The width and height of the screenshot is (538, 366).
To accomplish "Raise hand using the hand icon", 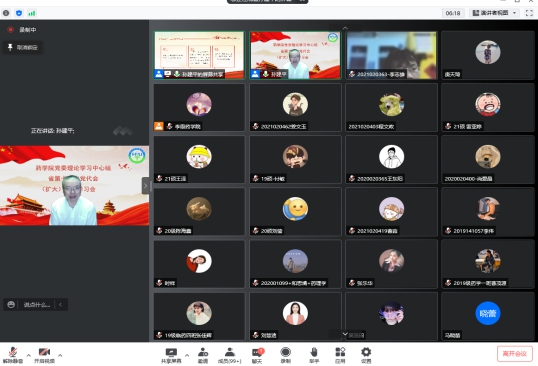I will [x=314, y=355].
